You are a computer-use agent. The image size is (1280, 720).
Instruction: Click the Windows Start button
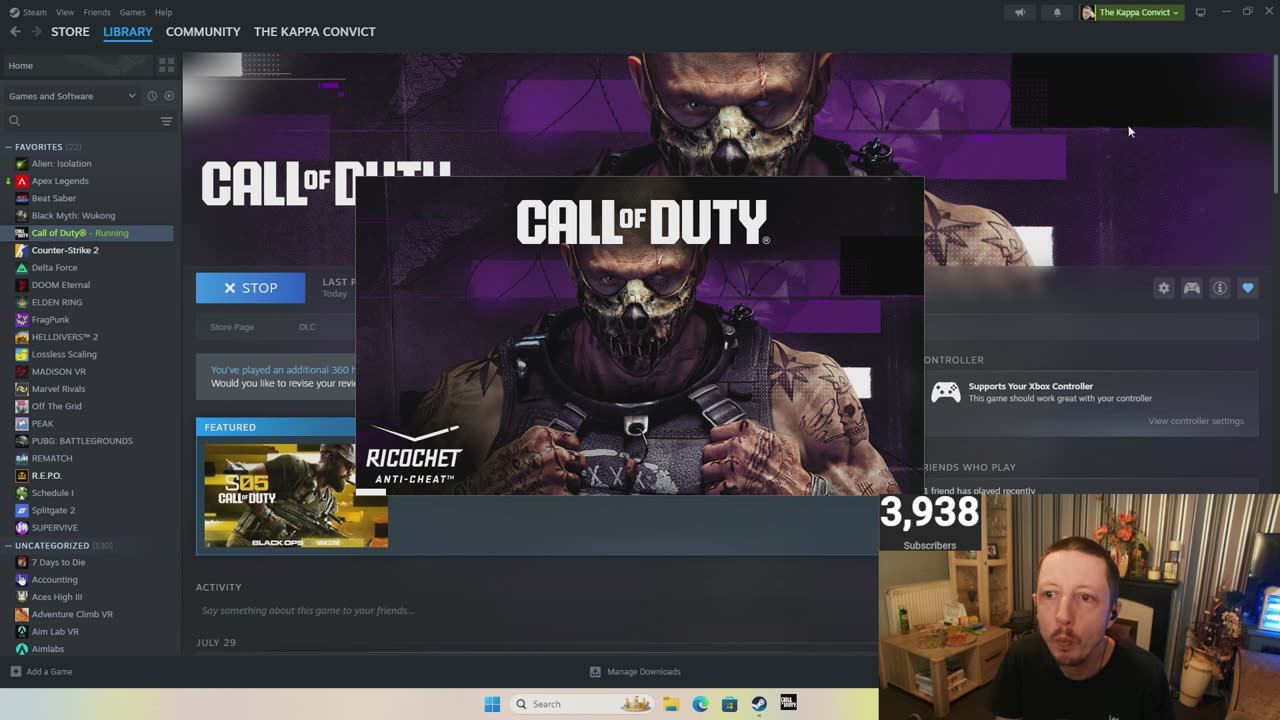[492, 704]
